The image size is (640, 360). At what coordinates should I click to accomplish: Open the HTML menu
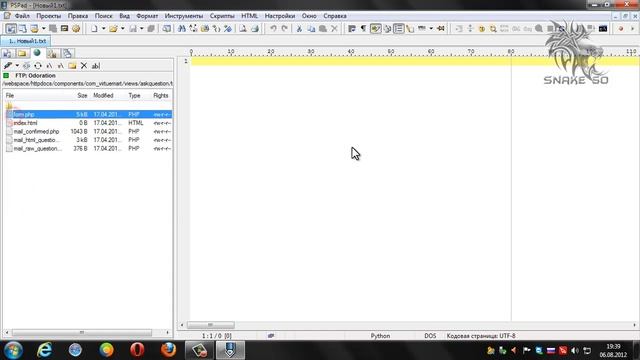(x=249, y=16)
